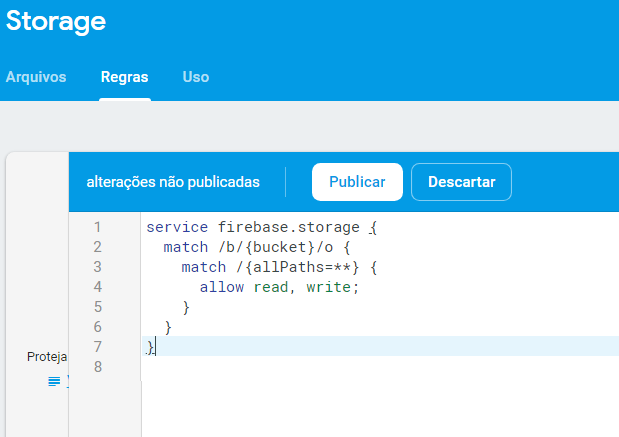Click the closing brace on line 6
The image size is (619, 437).
coord(168,327)
